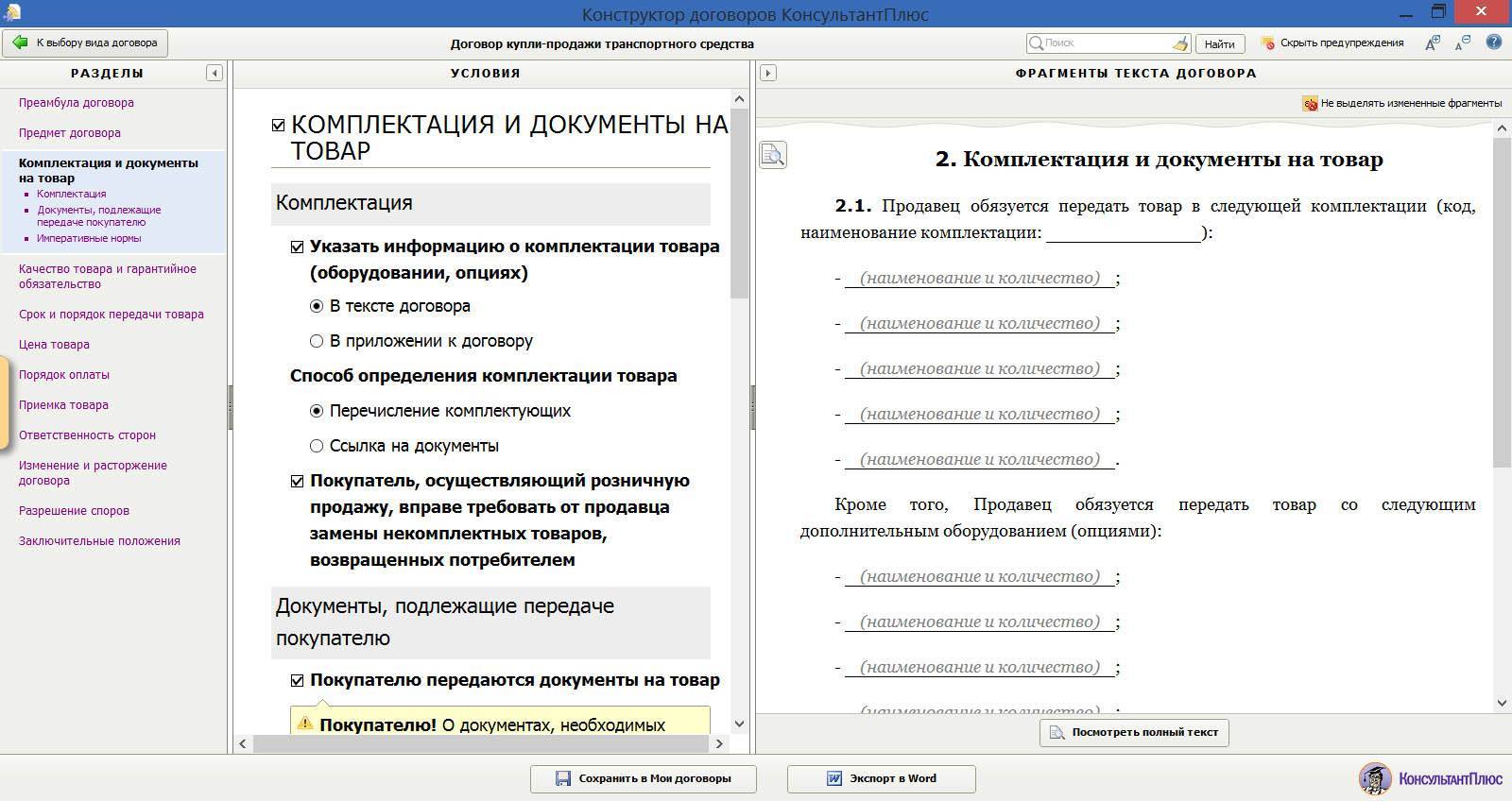Image resolution: width=1512 pixels, height=801 pixels.
Task: Open section Ответственность сторон
Action: point(87,435)
